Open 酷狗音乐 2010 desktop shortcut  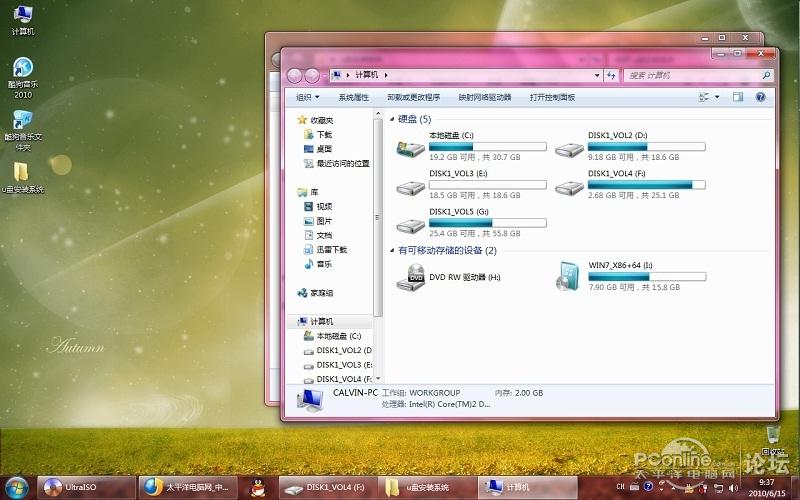coord(22,70)
